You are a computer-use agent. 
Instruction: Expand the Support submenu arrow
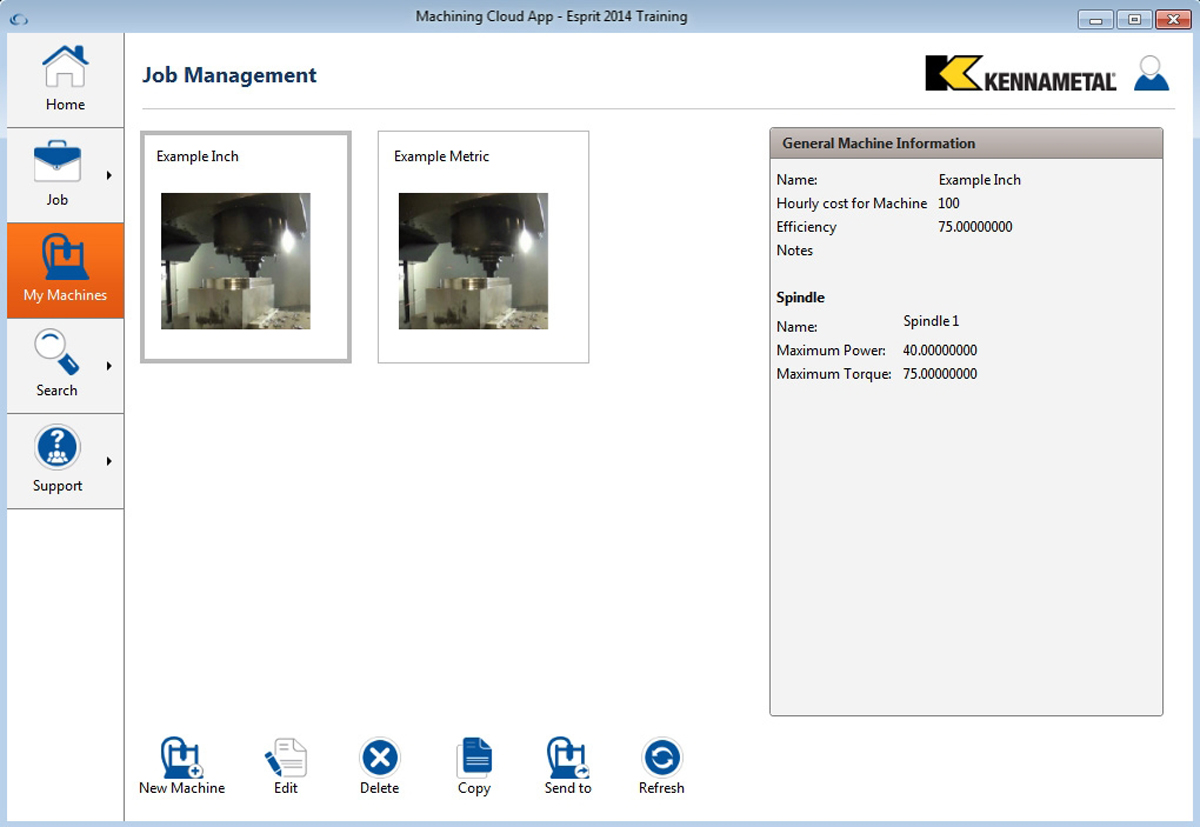[109, 461]
